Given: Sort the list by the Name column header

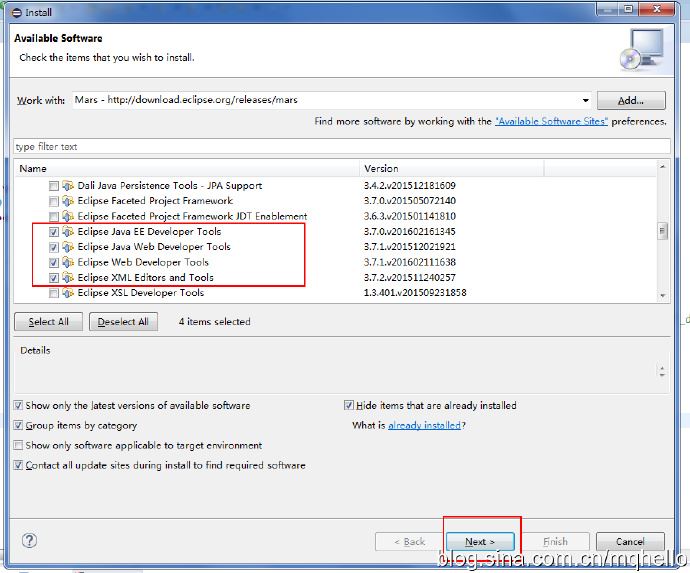Looking at the screenshot, I should click(x=185, y=169).
